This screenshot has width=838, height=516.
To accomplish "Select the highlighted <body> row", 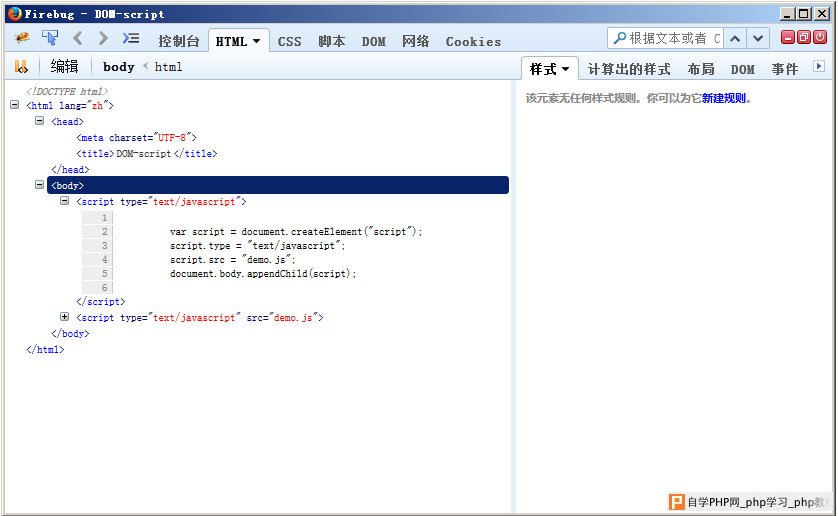I will [278, 185].
